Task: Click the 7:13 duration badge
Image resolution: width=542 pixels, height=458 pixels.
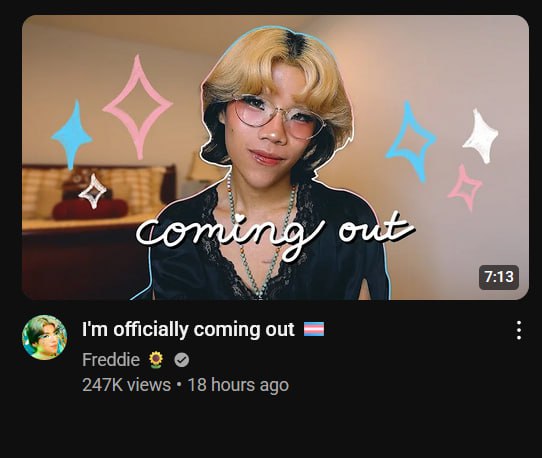Action: [x=498, y=277]
